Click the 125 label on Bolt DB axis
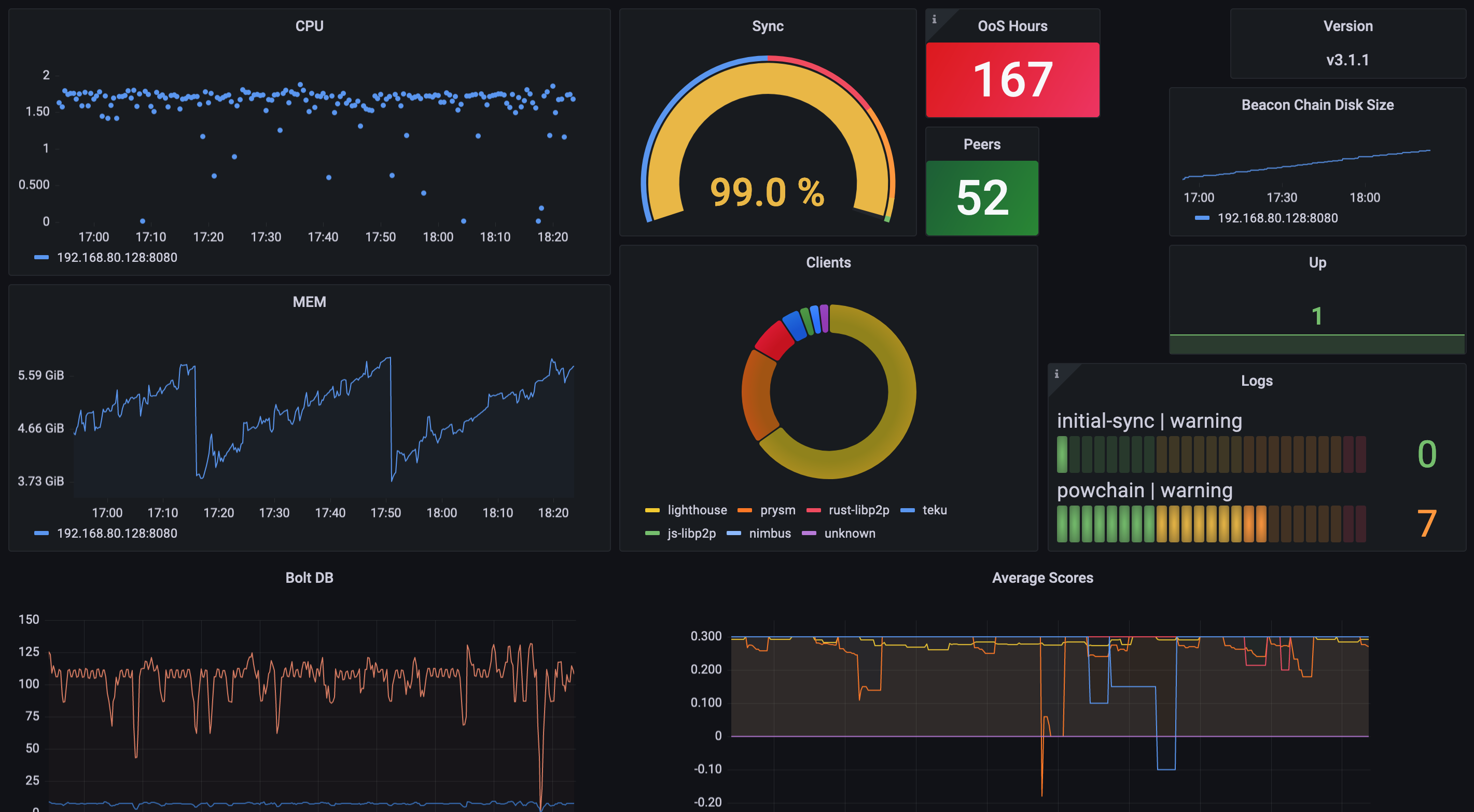Screen dimensions: 1474x812 [x=29, y=652]
